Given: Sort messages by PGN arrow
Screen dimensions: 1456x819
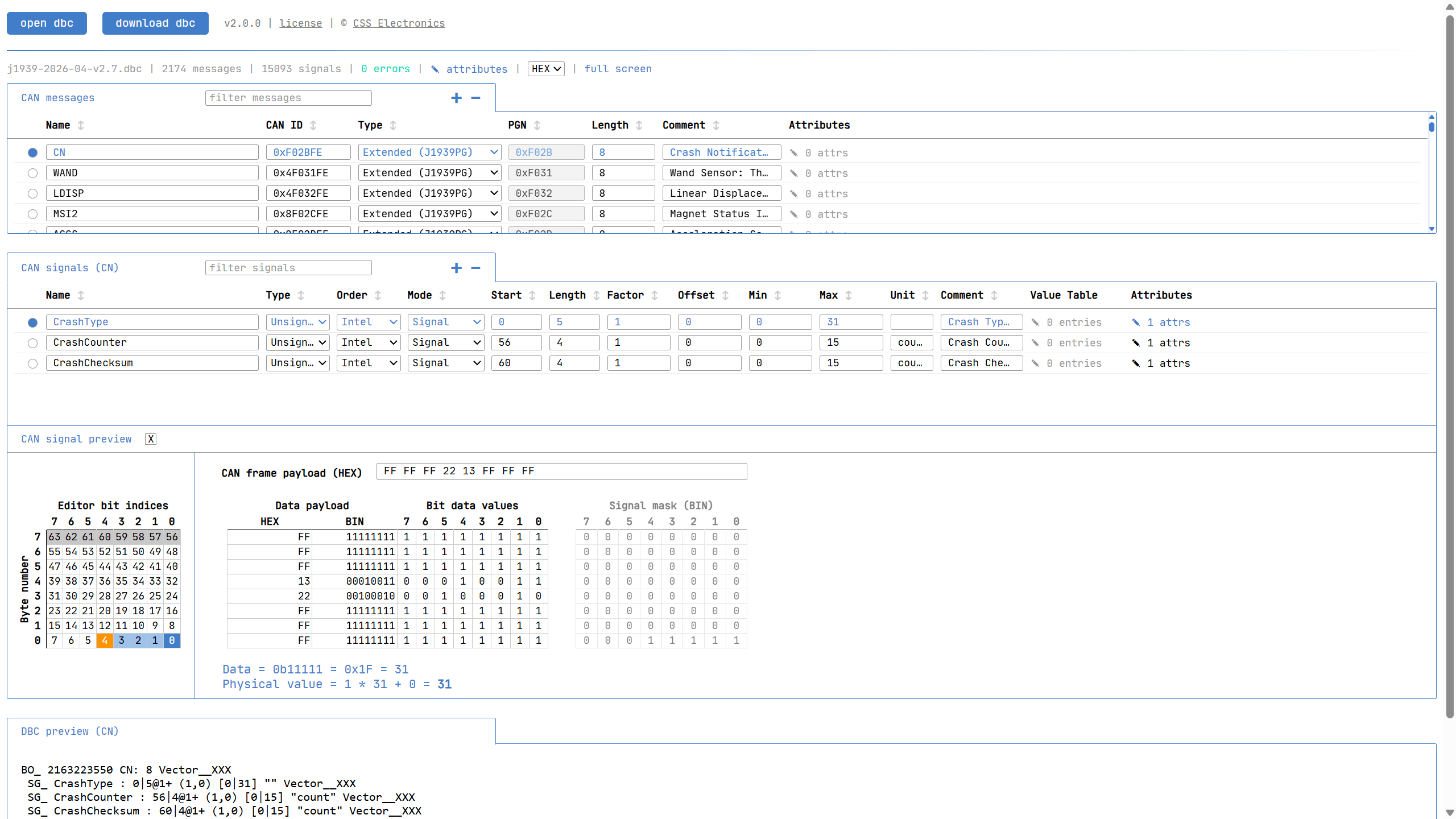Looking at the screenshot, I should (x=537, y=125).
